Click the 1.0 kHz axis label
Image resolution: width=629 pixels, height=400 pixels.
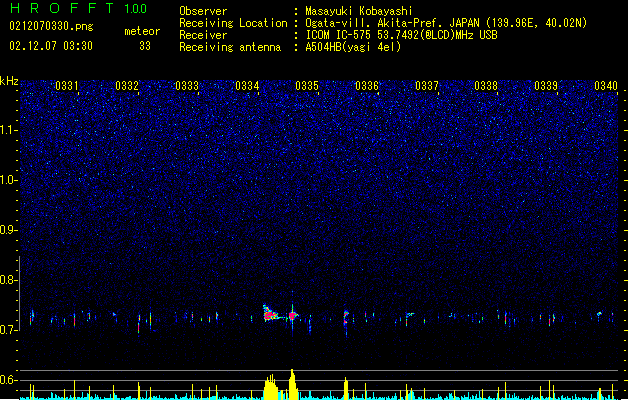8,180
